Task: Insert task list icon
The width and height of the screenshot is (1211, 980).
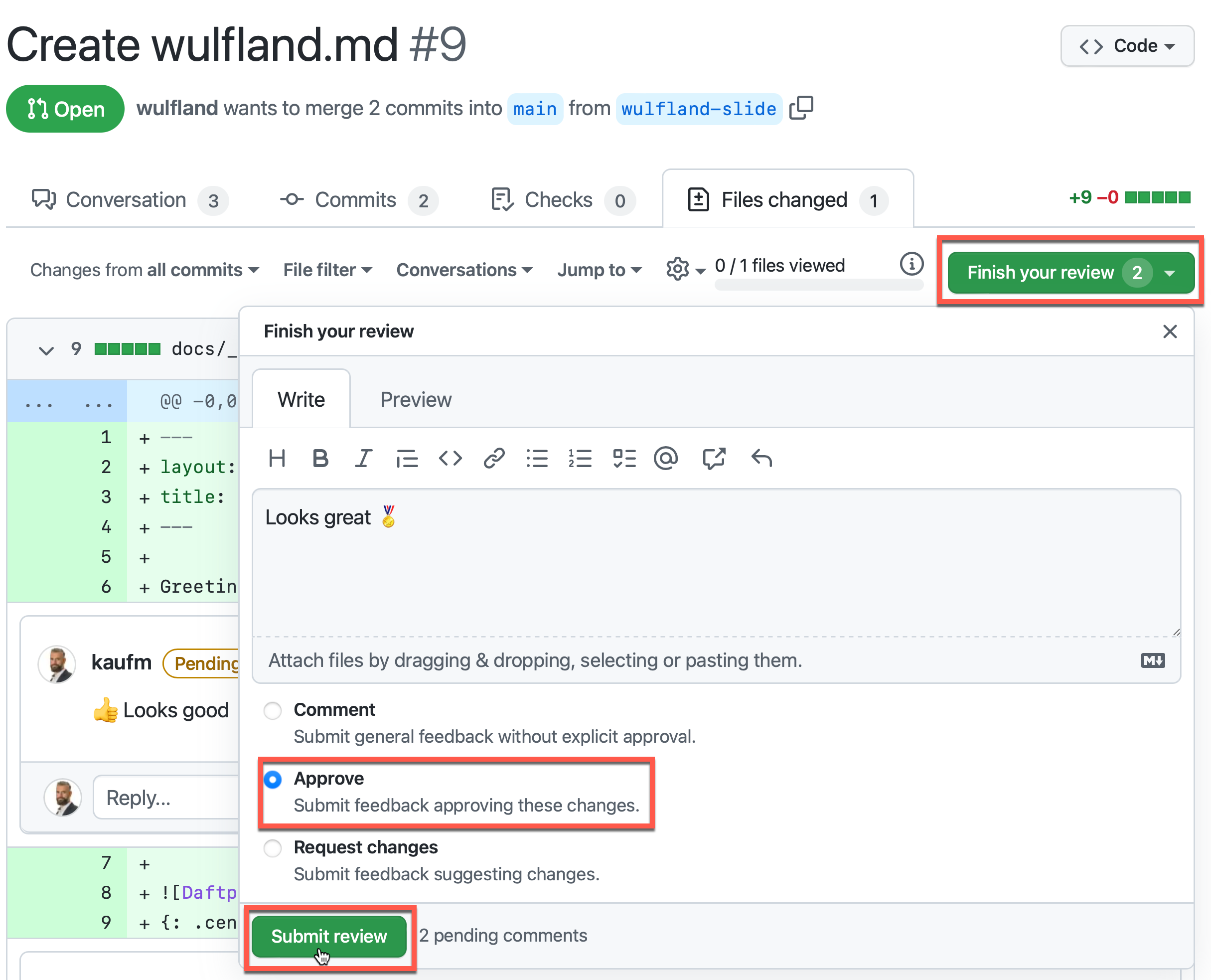Action: (x=624, y=459)
